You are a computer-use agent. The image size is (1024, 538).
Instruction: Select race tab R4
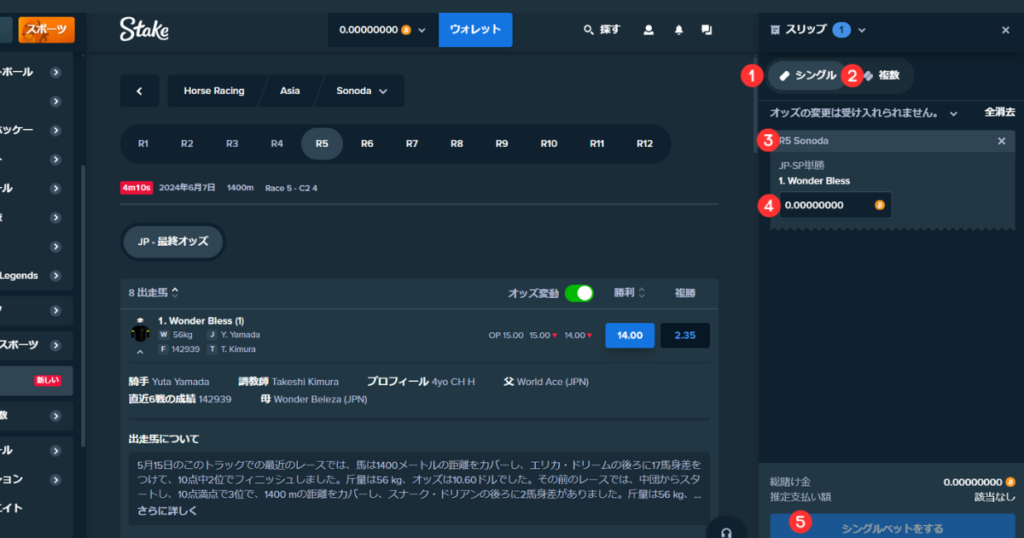pyautogui.click(x=277, y=144)
